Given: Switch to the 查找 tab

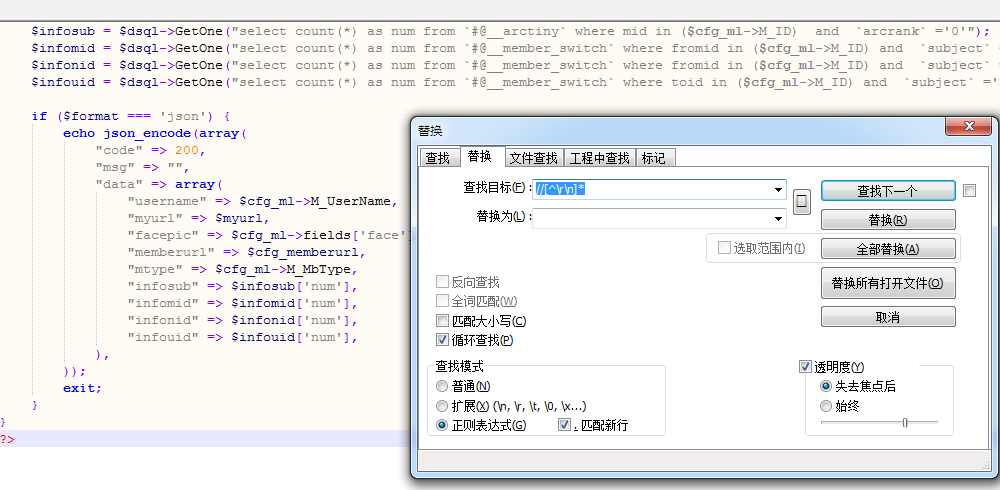Looking at the screenshot, I should tap(438, 158).
